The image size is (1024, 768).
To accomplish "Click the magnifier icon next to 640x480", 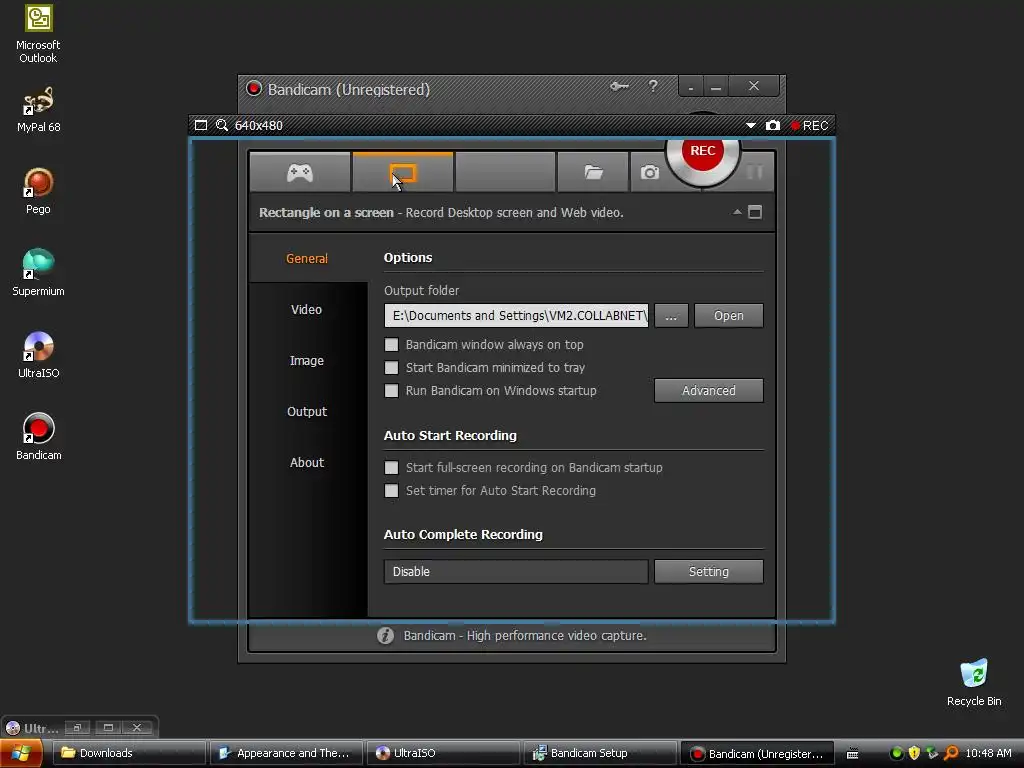I will [x=222, y=125].
